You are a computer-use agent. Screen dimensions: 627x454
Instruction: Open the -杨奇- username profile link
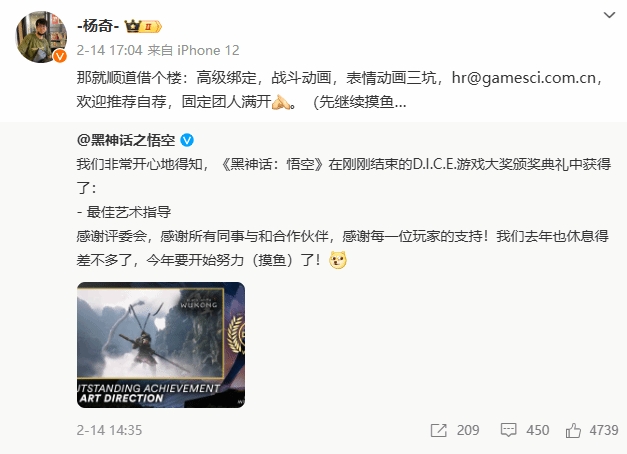tap(98, 26)
